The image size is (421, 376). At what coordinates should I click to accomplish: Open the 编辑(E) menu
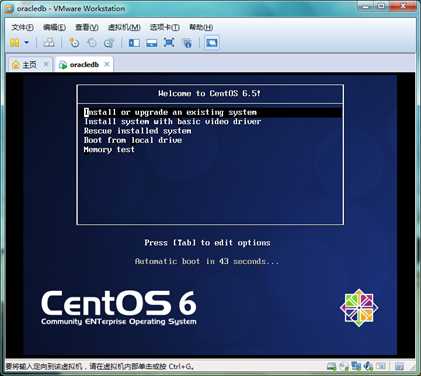[x=54, y=27]
